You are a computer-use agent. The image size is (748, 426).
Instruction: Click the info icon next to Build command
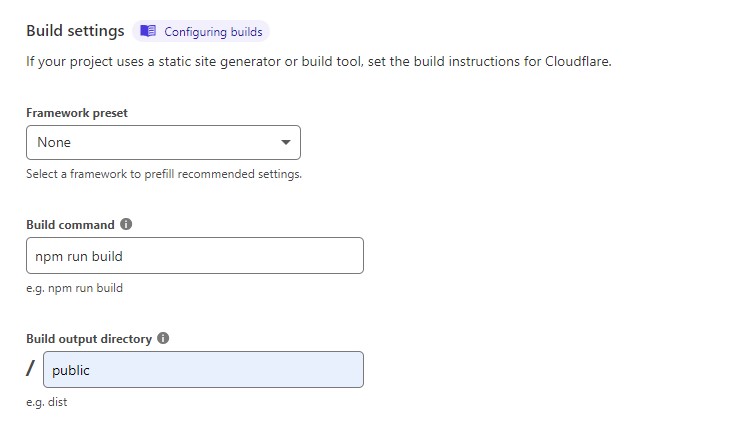point(126,224)
